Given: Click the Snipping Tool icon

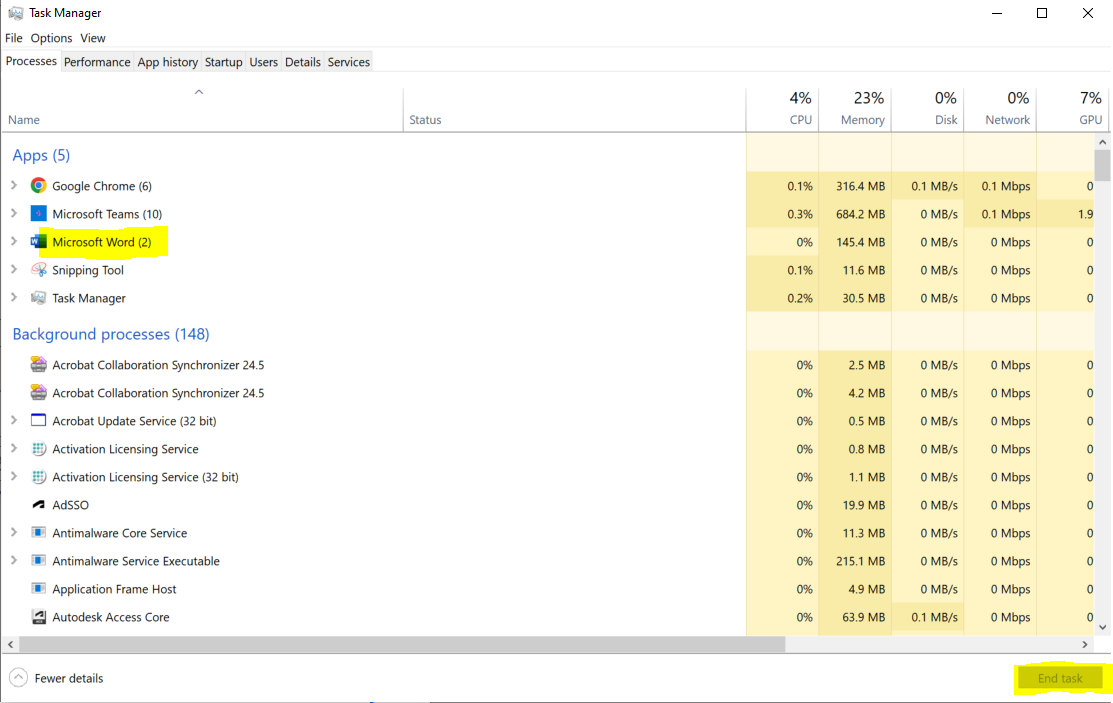Looking at the screenshot, I should coord(37,270).
